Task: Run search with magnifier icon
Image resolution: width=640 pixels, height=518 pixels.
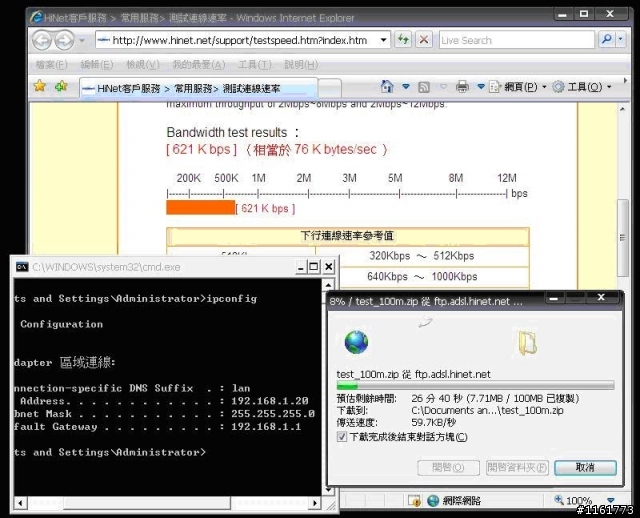Action: click(607, 40)
